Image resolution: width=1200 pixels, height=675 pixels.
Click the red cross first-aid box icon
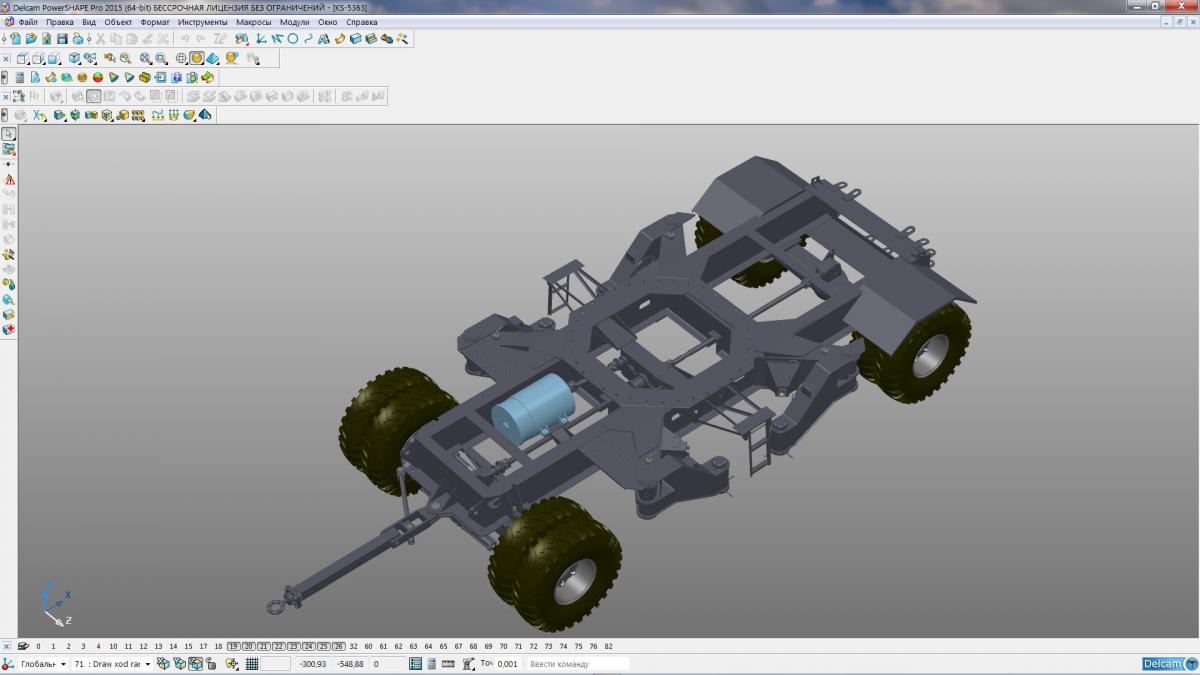(9, 329)
